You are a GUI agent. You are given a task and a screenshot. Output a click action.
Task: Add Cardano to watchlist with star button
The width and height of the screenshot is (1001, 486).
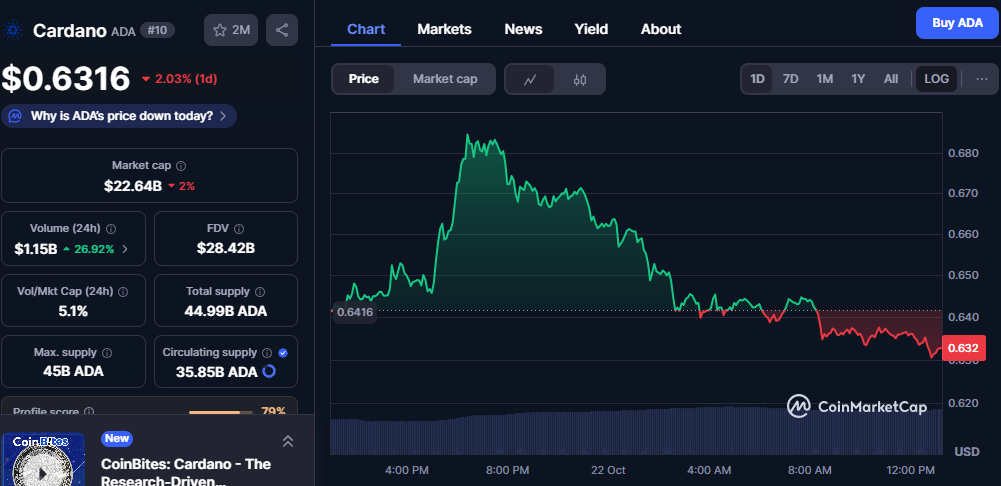pos(231,30)
